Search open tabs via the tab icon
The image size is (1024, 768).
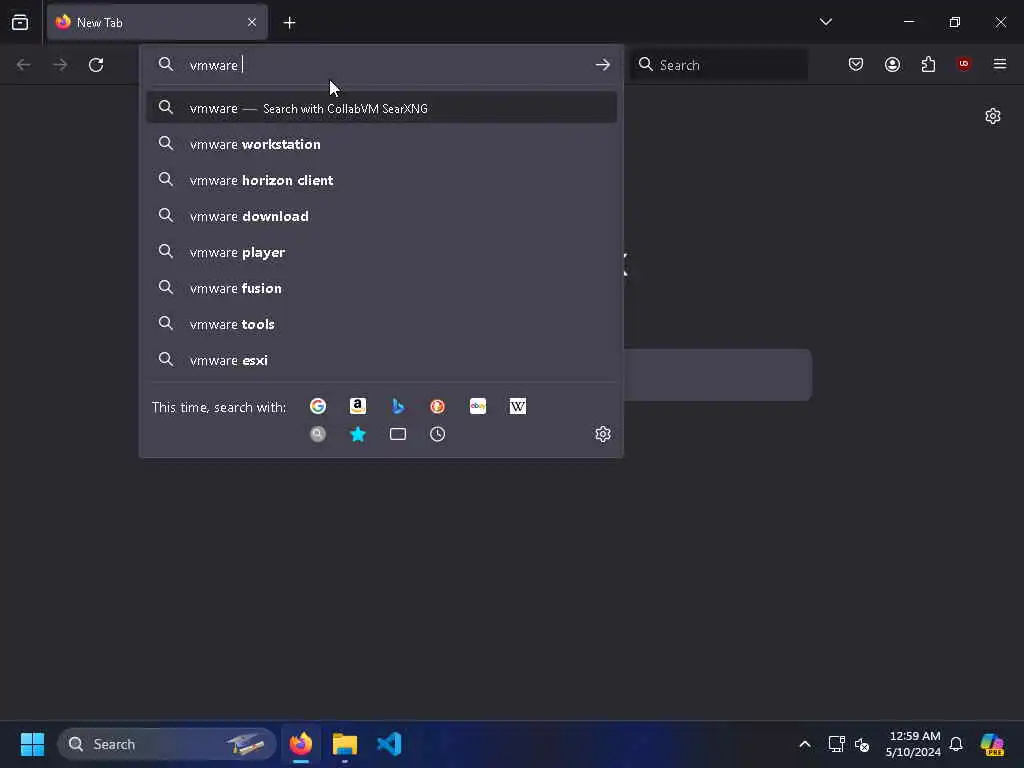point(398,434)
